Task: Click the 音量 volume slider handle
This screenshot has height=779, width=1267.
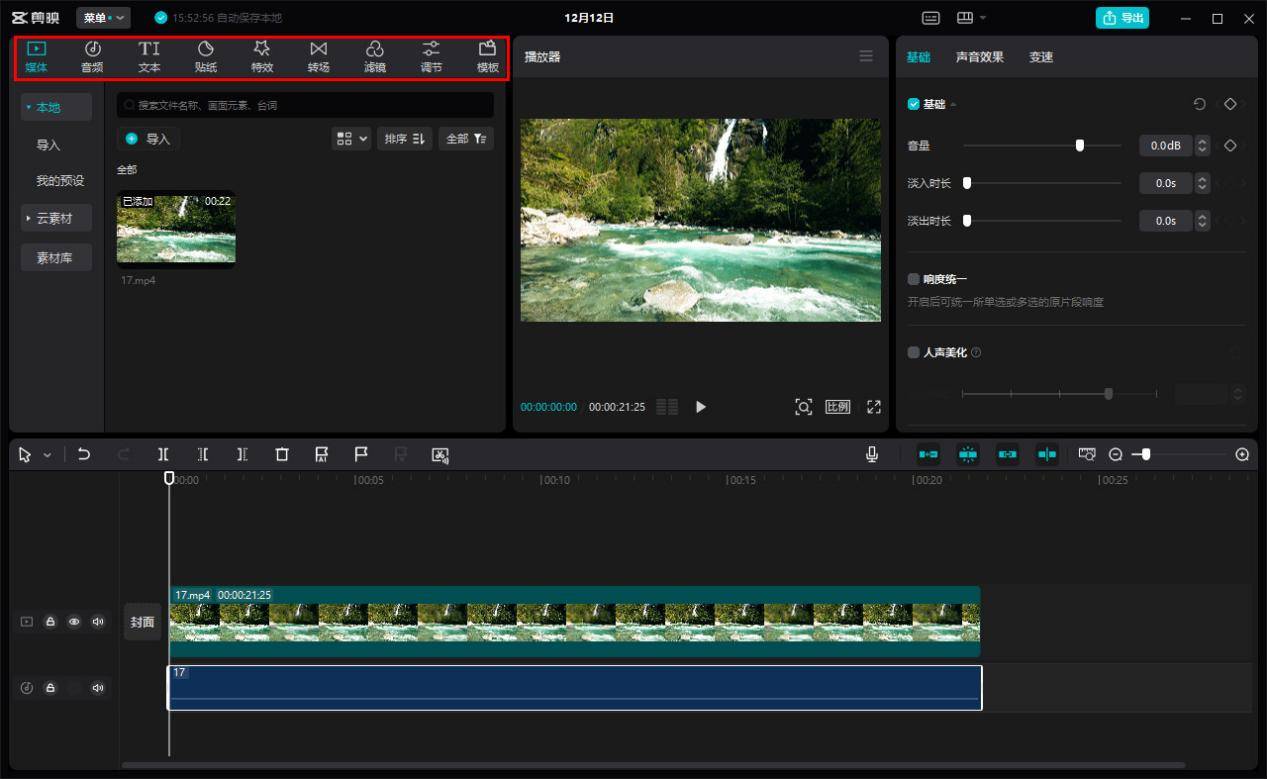Action: pos(1080,146)
